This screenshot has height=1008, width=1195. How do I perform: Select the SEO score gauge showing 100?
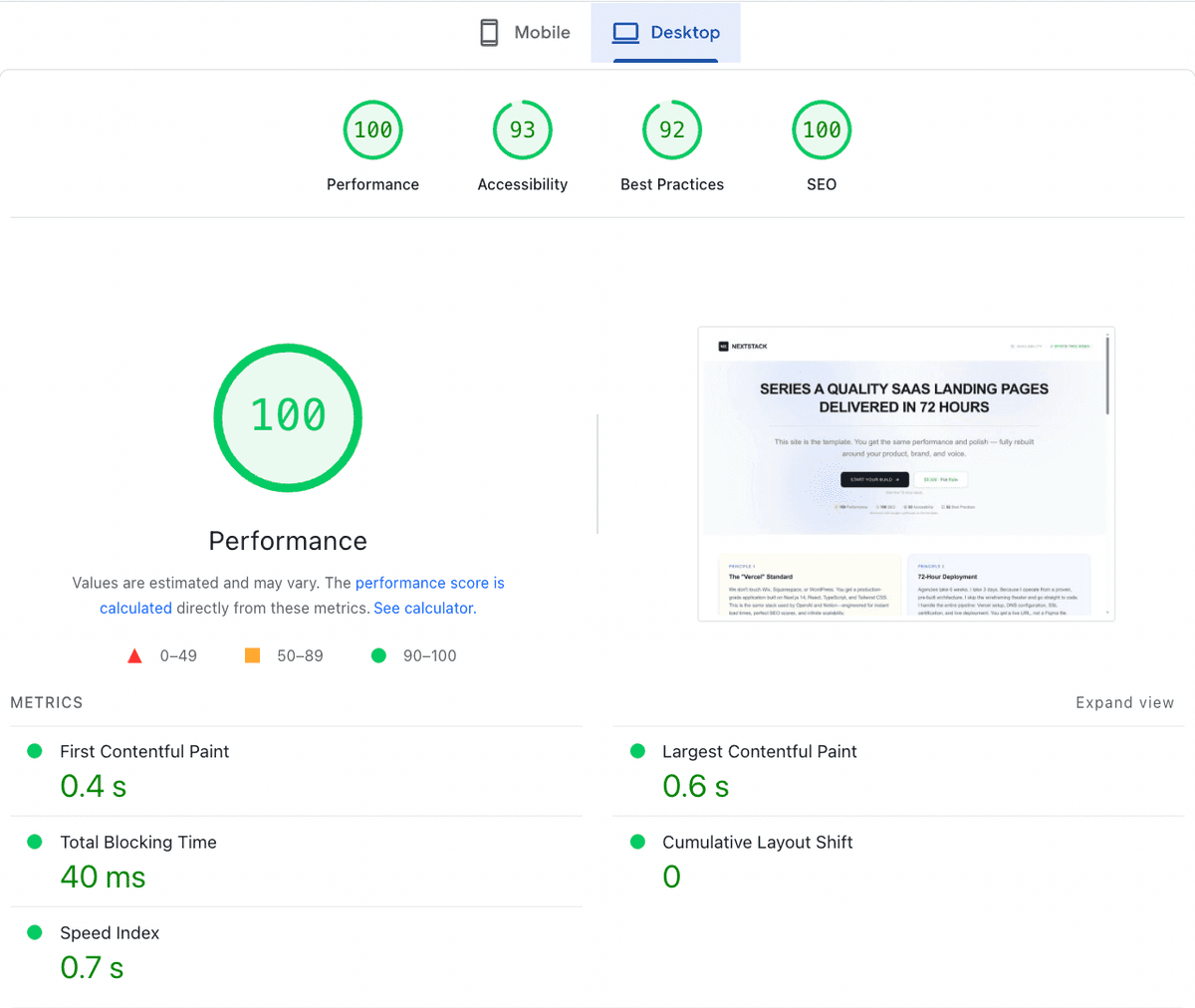pyautogui.click(x=821, y=129)
